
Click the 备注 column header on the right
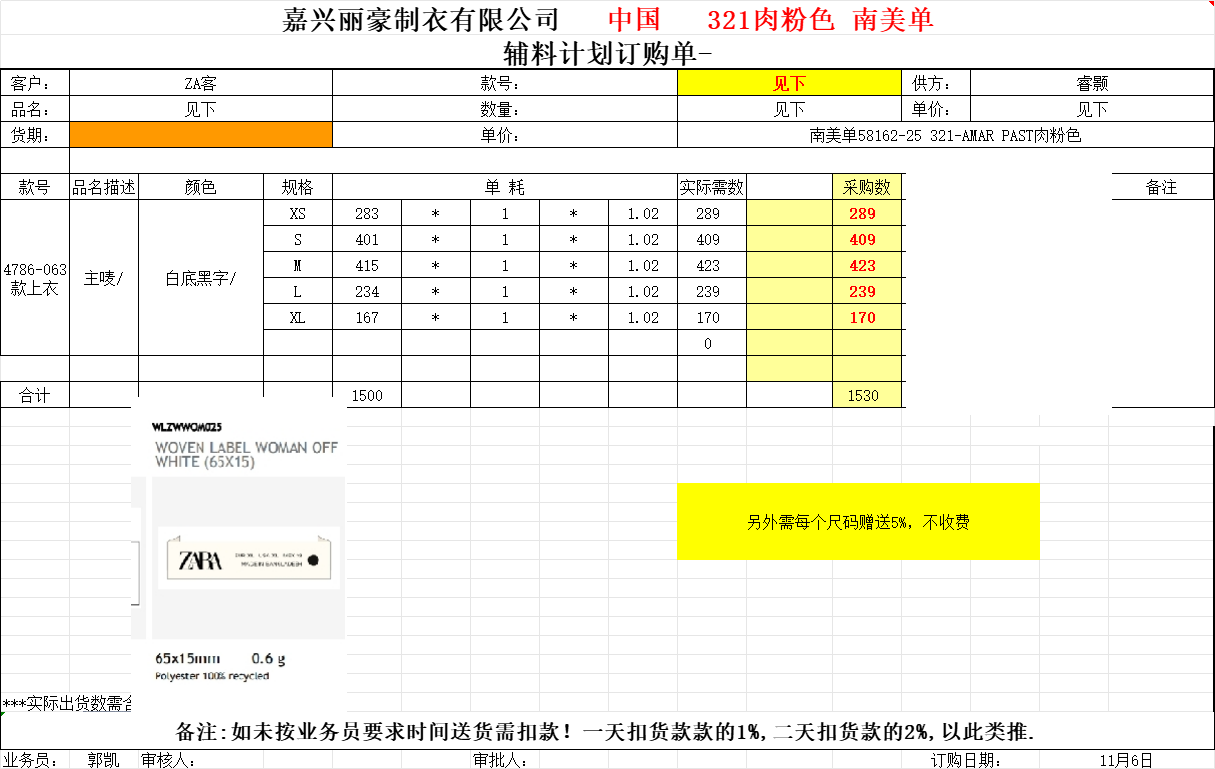coord(1162,187)
